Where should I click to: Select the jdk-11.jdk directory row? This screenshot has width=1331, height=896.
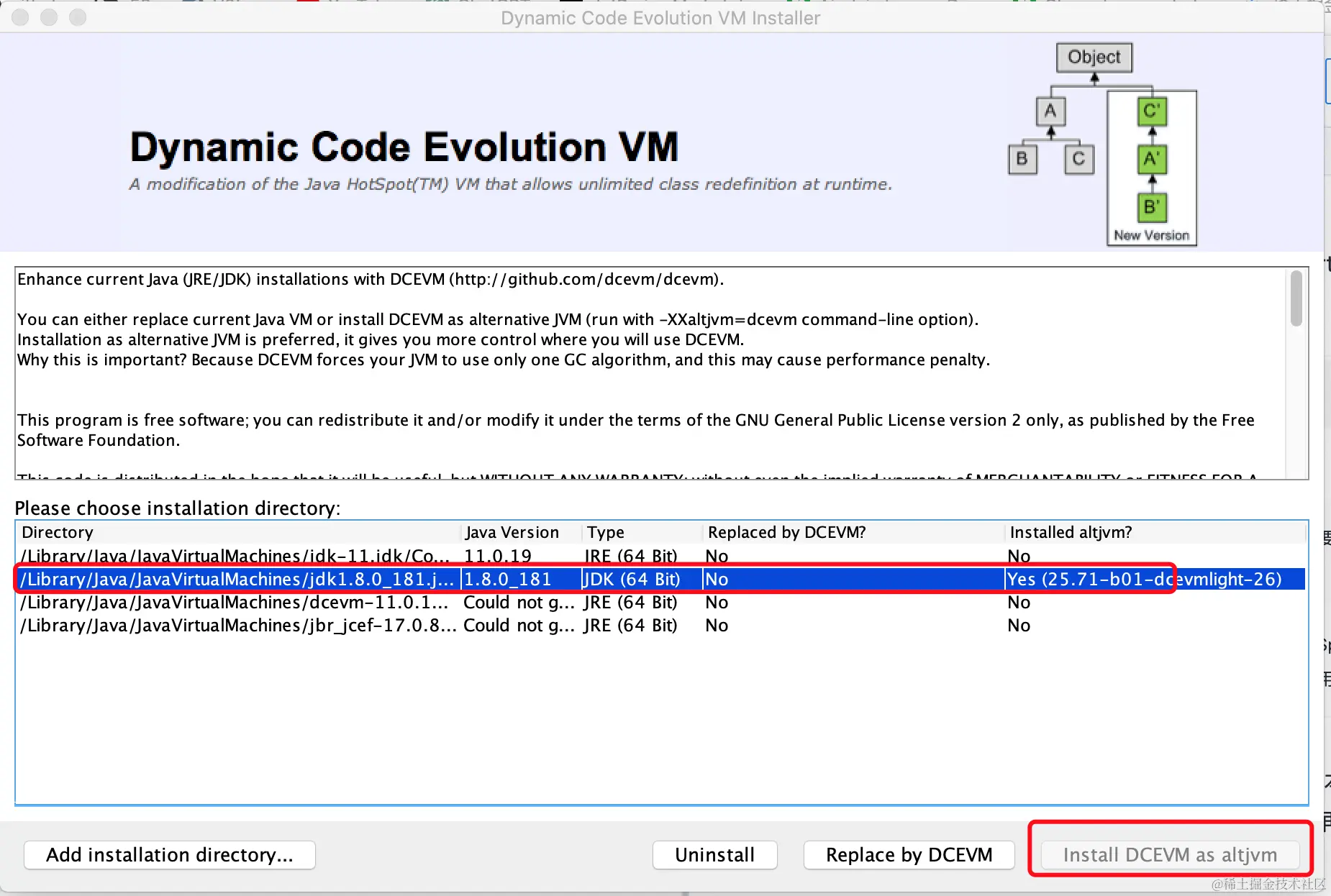pos(660,556)
